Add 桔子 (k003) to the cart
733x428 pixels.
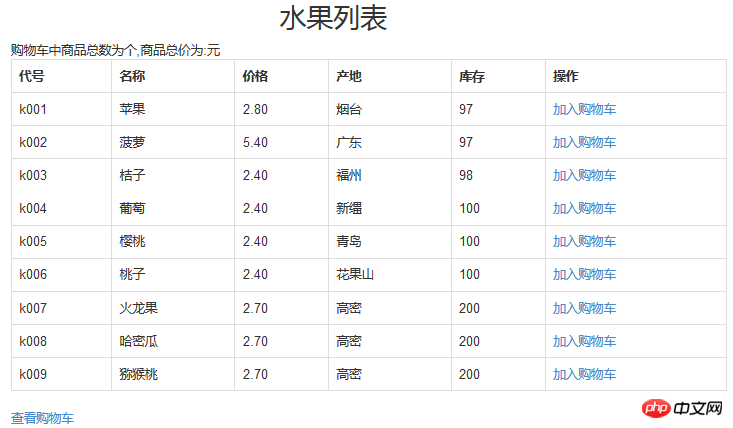pyautogui.click(x=584, y=175)
